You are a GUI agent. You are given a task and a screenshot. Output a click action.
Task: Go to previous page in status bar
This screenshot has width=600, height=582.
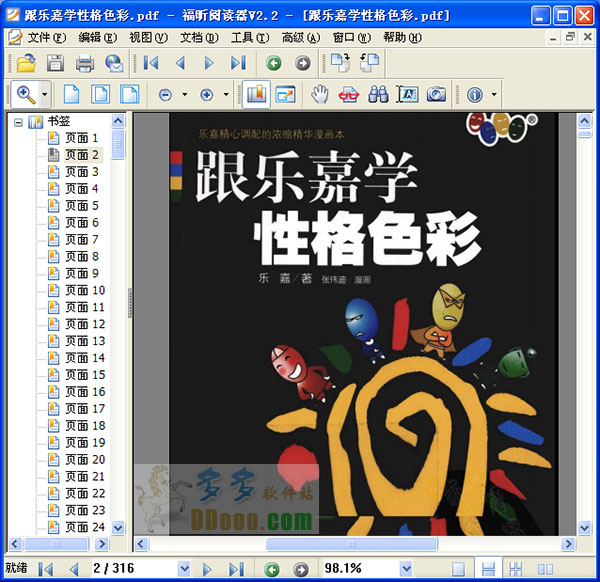pos(74,569)
